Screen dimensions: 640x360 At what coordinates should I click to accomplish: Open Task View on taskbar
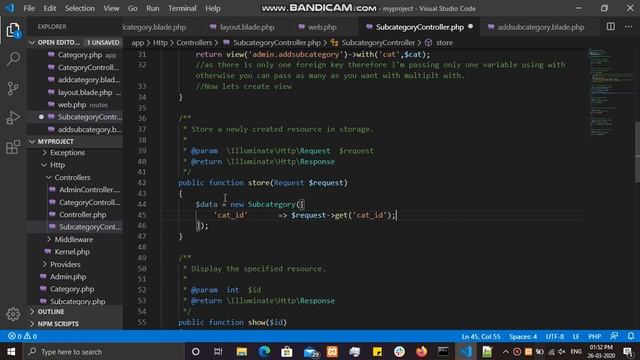(218, 351)
